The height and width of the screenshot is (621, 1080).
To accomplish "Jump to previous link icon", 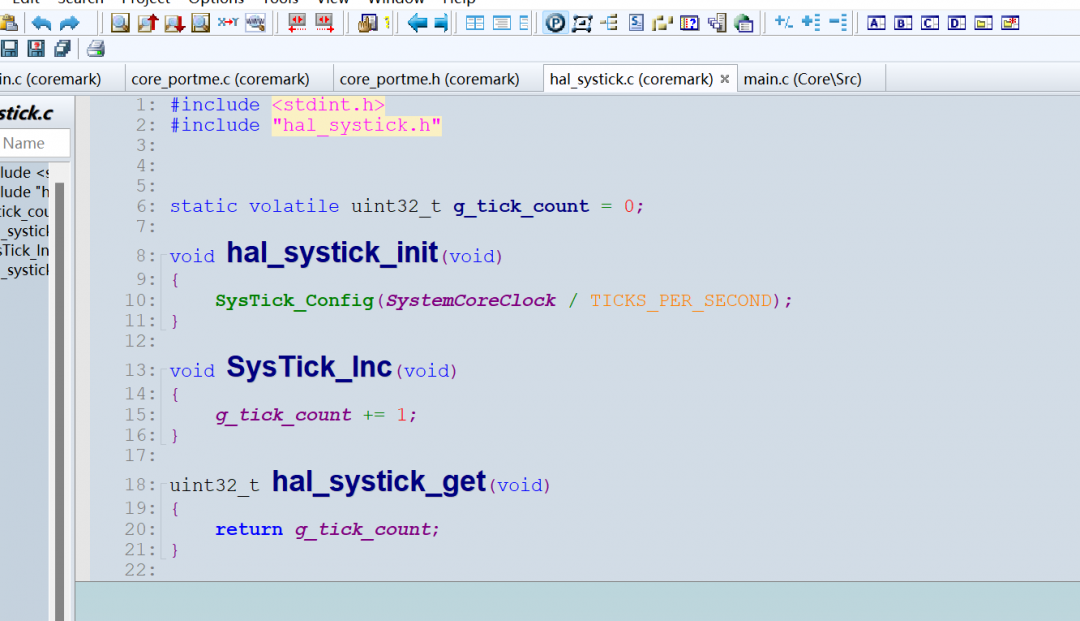I will tap(297, 23).
